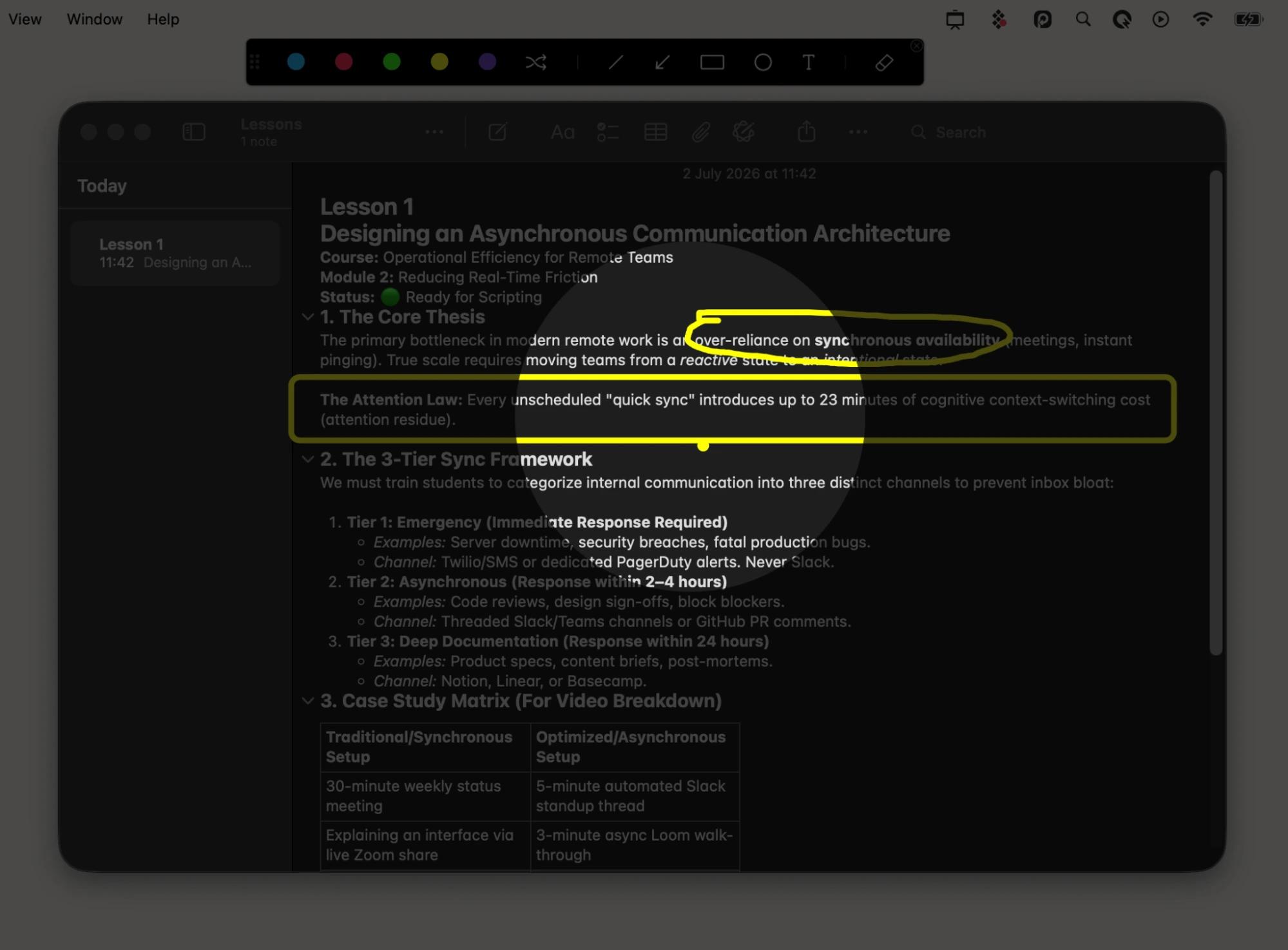The image size is (1288, 950).
Task: Click the note title 'Lesson 1'
Action: 367,207
